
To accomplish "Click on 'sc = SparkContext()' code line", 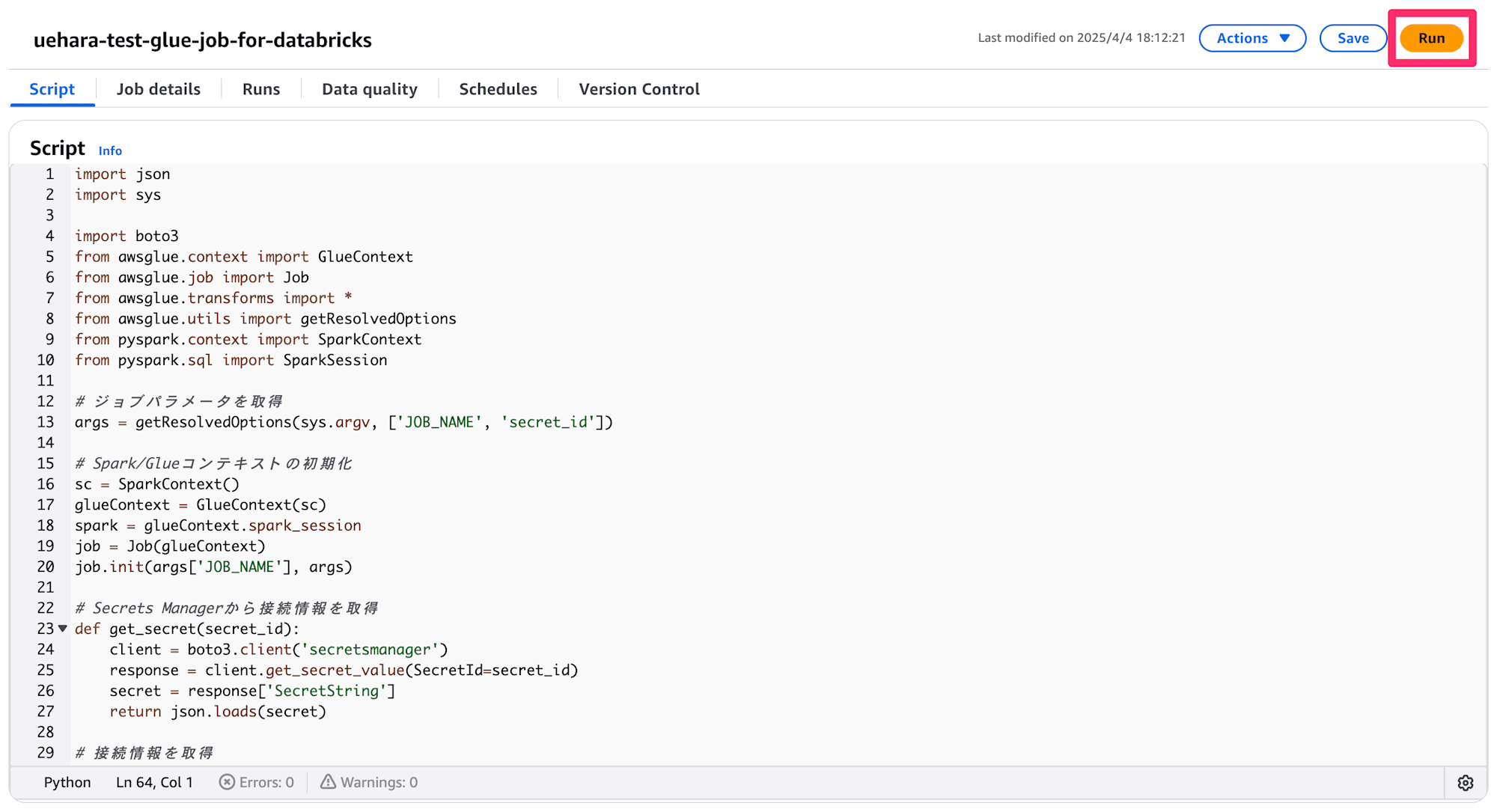I will [157, 484].
